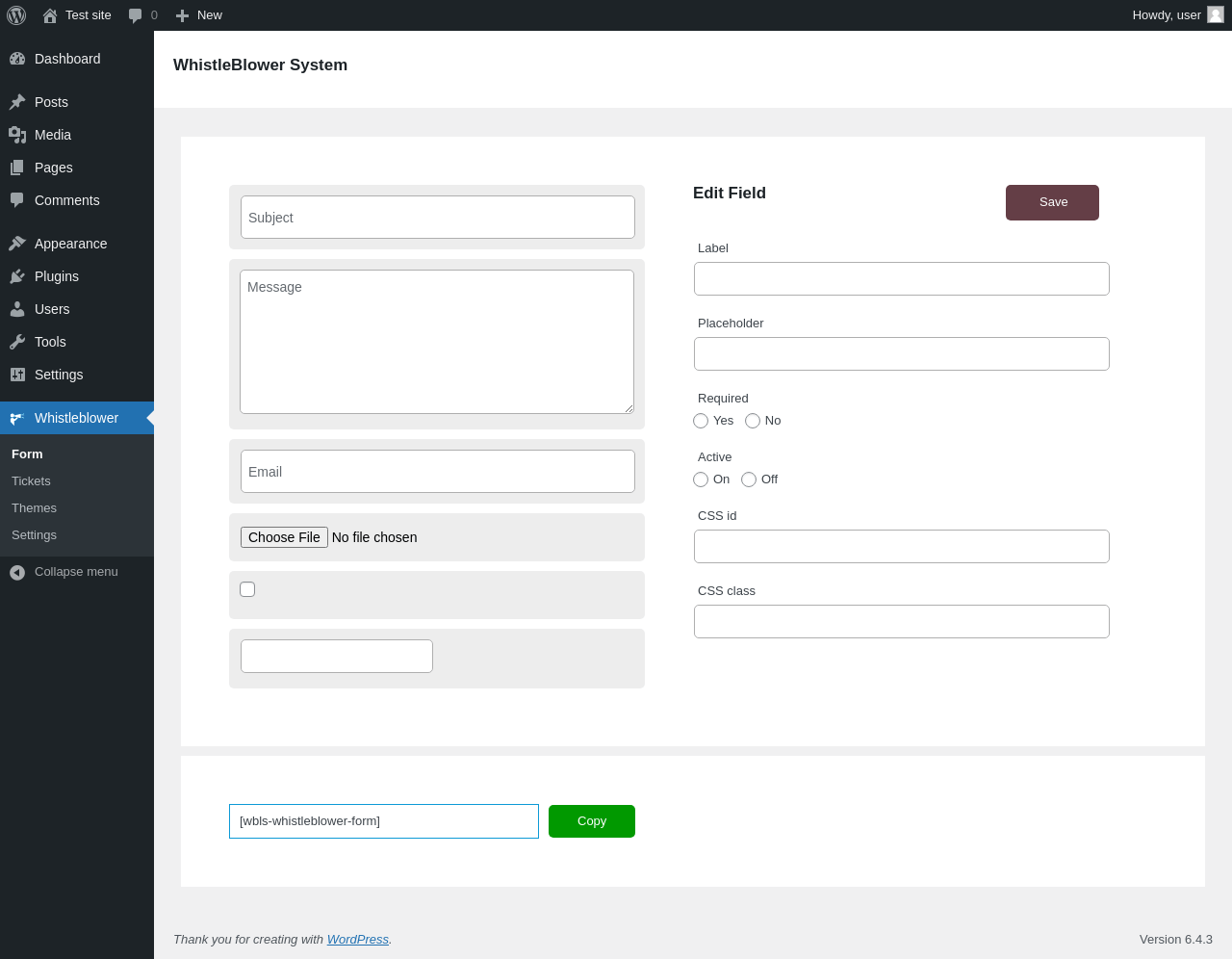
Task: Copy the shortcode with Copy button
Action: point(592,821)
